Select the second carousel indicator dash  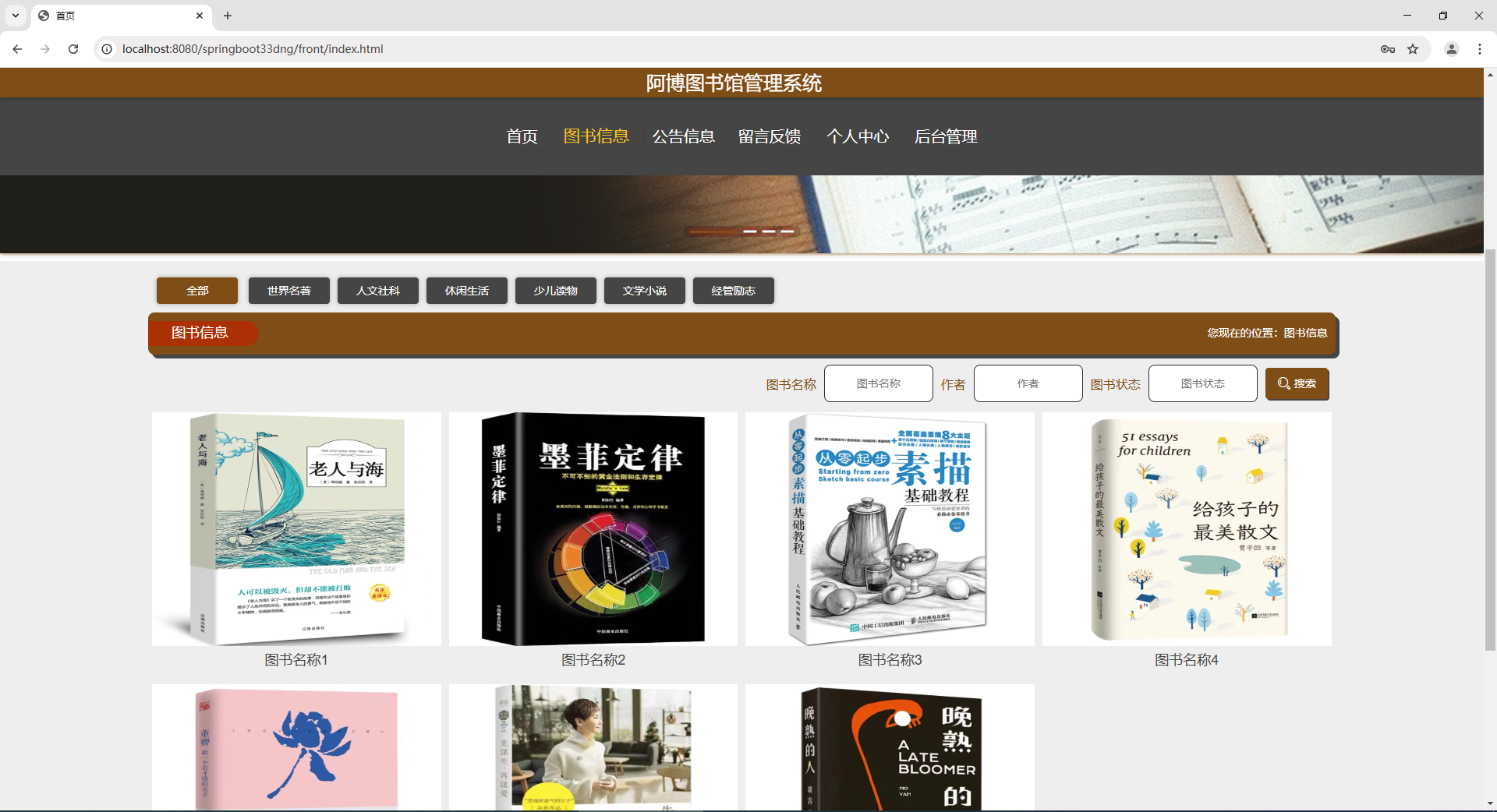point(750,231)
